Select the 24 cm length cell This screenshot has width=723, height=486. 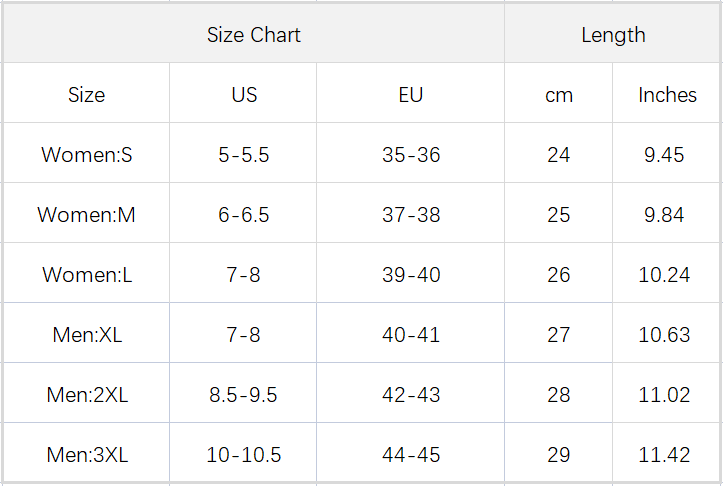pos(559,155)
